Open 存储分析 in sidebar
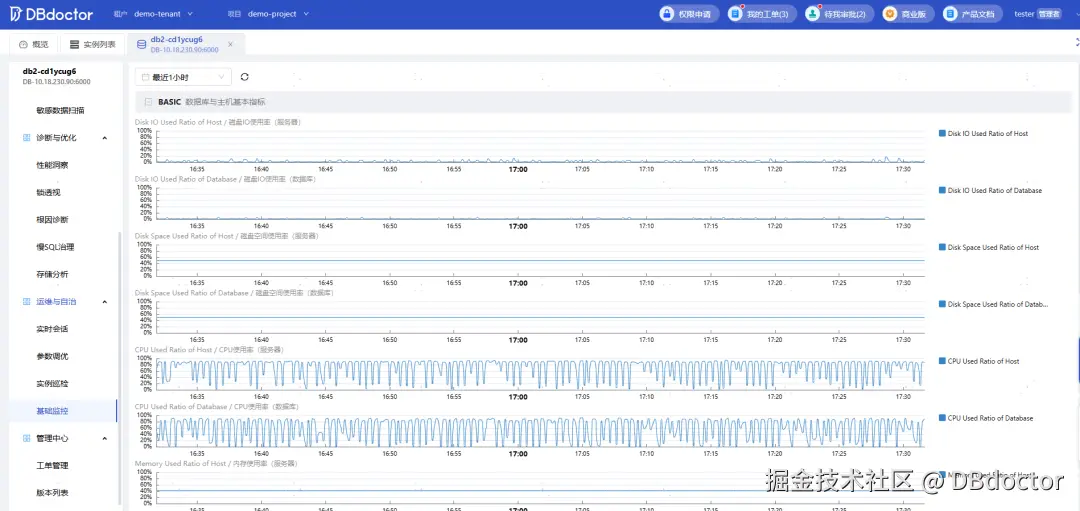 click(x=52, y=274)
